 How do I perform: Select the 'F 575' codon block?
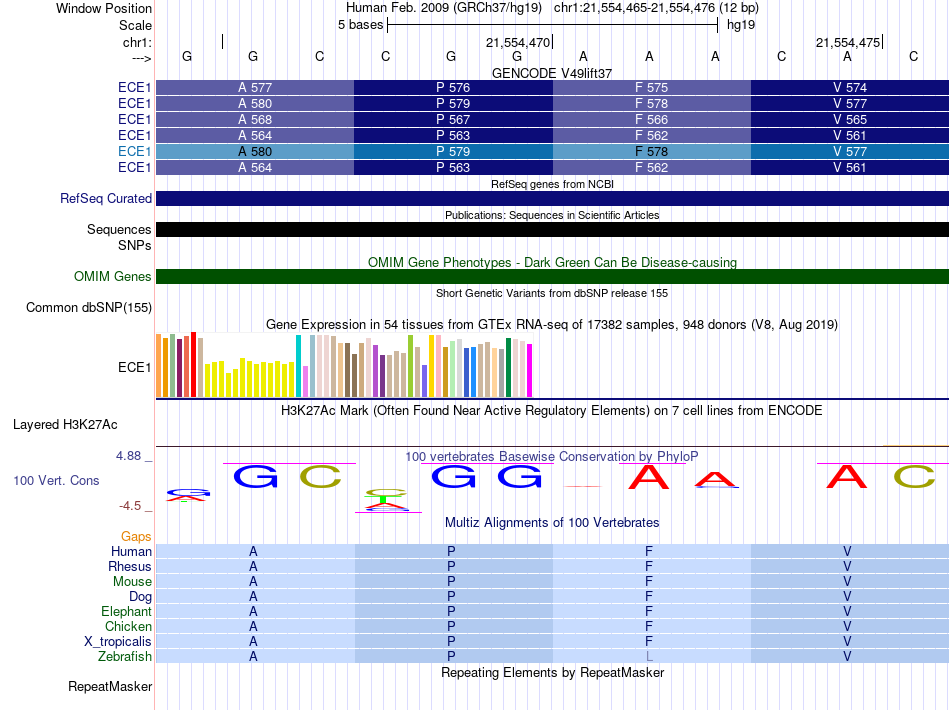coord(651,87)
